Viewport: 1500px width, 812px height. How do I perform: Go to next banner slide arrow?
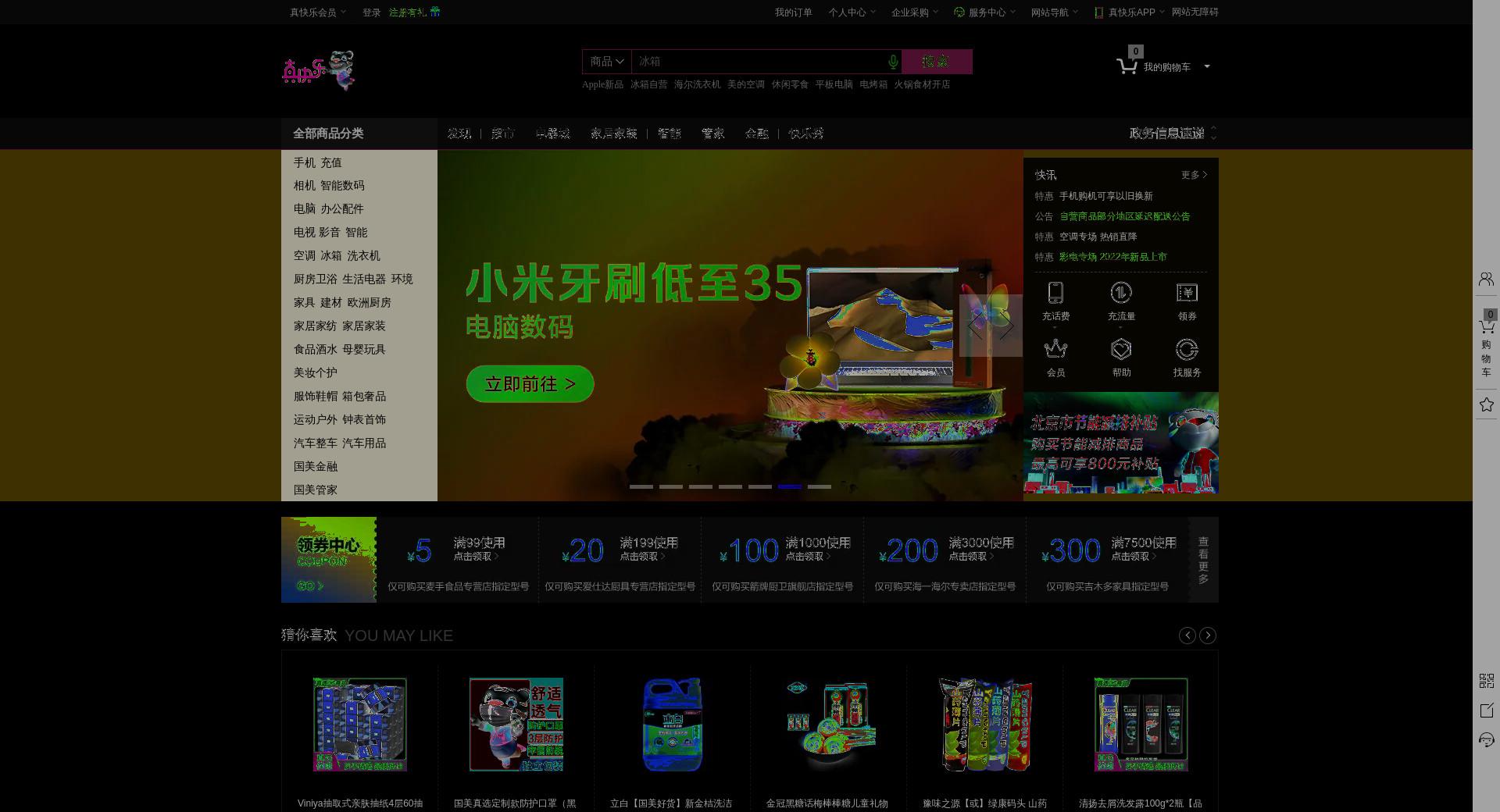point(1007,326)
